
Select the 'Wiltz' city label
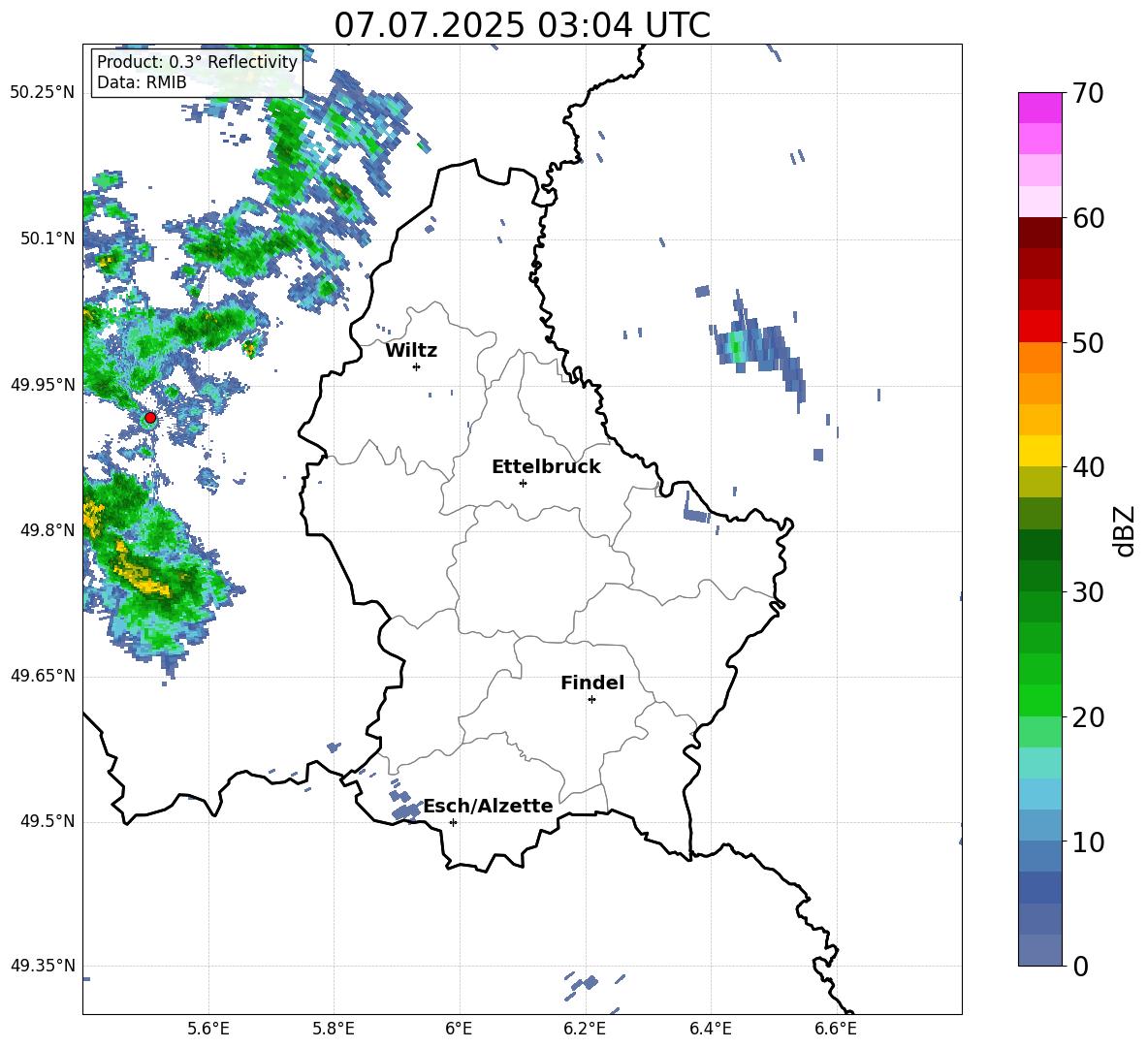[411, 351]
